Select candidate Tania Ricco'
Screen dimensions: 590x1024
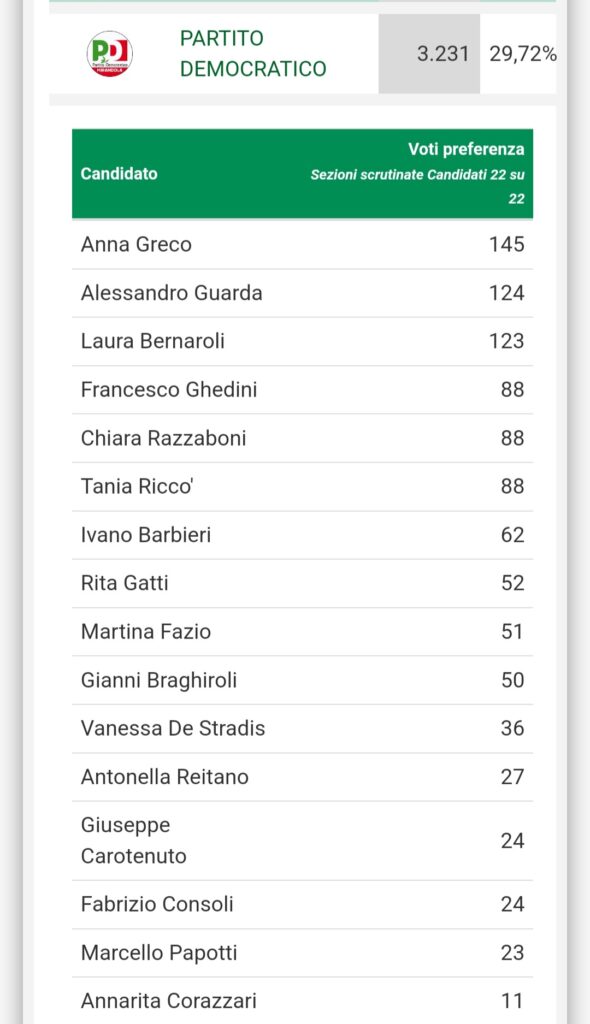tap(303, 487)
